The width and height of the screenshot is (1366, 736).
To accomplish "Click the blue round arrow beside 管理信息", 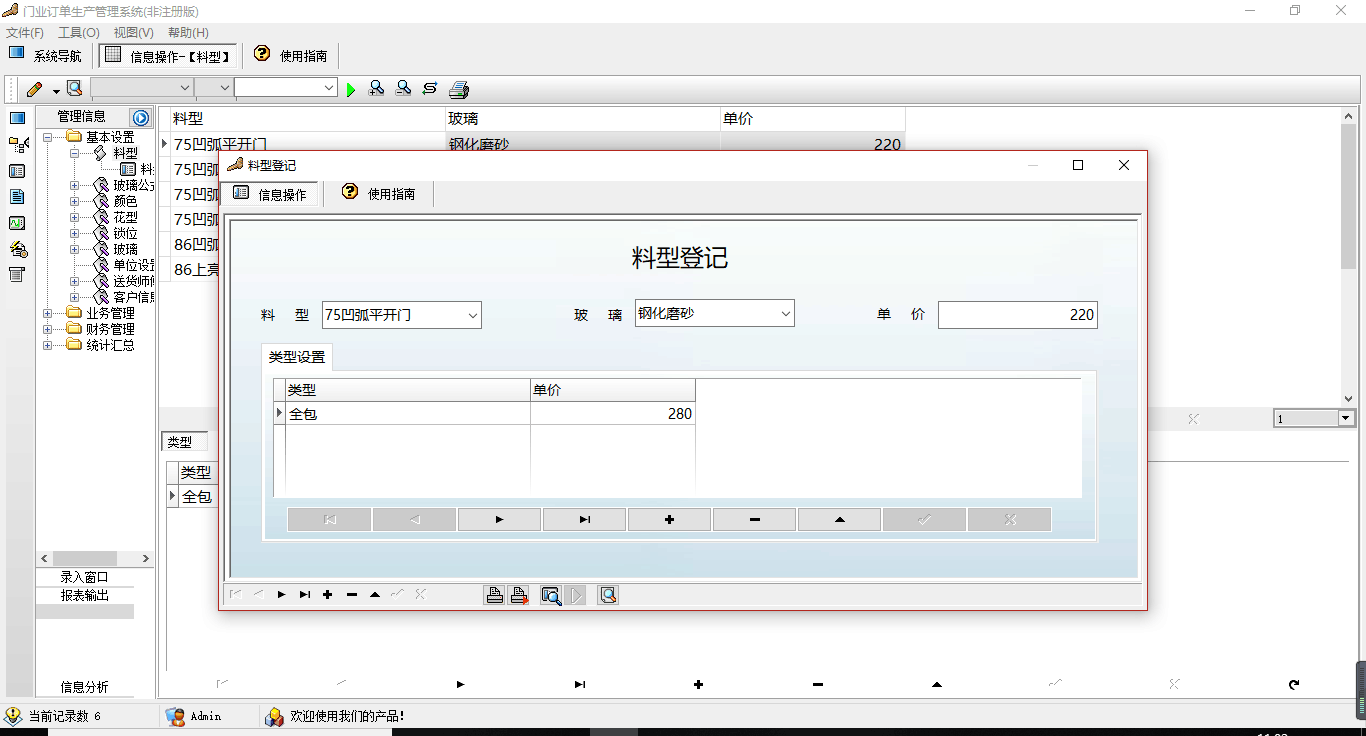I will [141, 118].
